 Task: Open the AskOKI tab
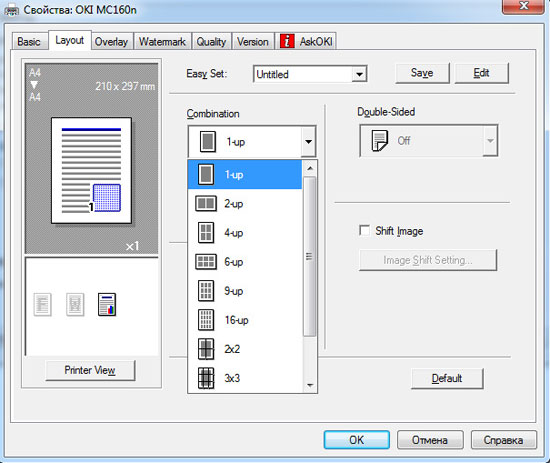(x=306, y=41)
